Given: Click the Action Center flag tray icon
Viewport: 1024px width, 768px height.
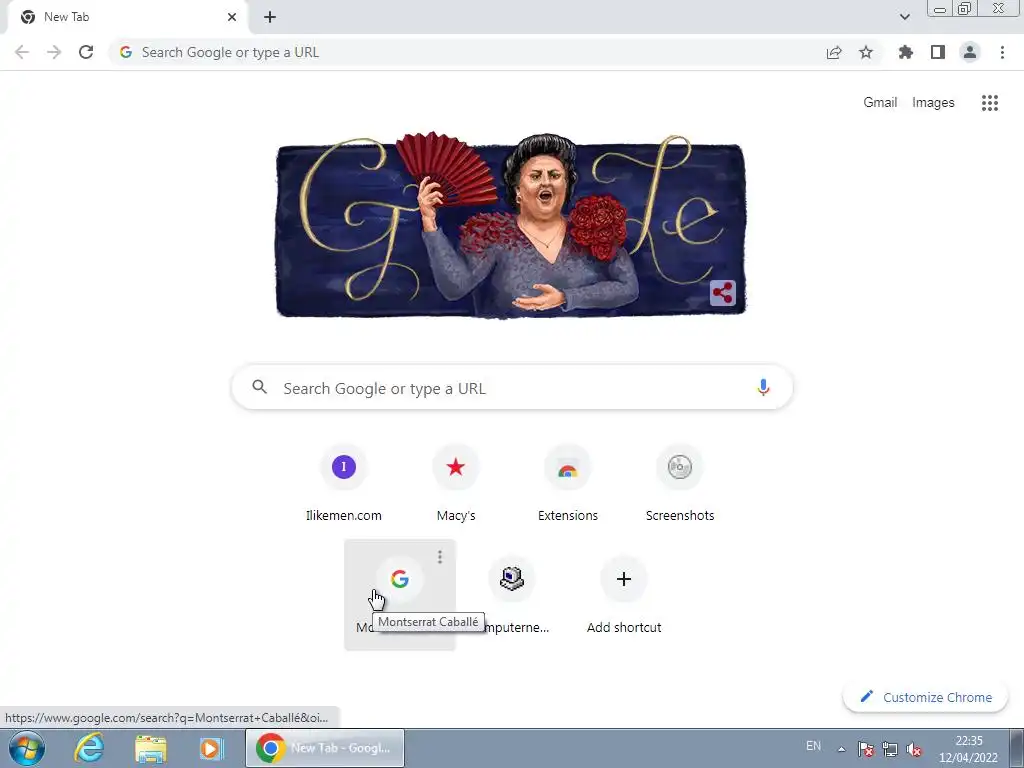Looking at the screenshot, I should coord(866,749).
